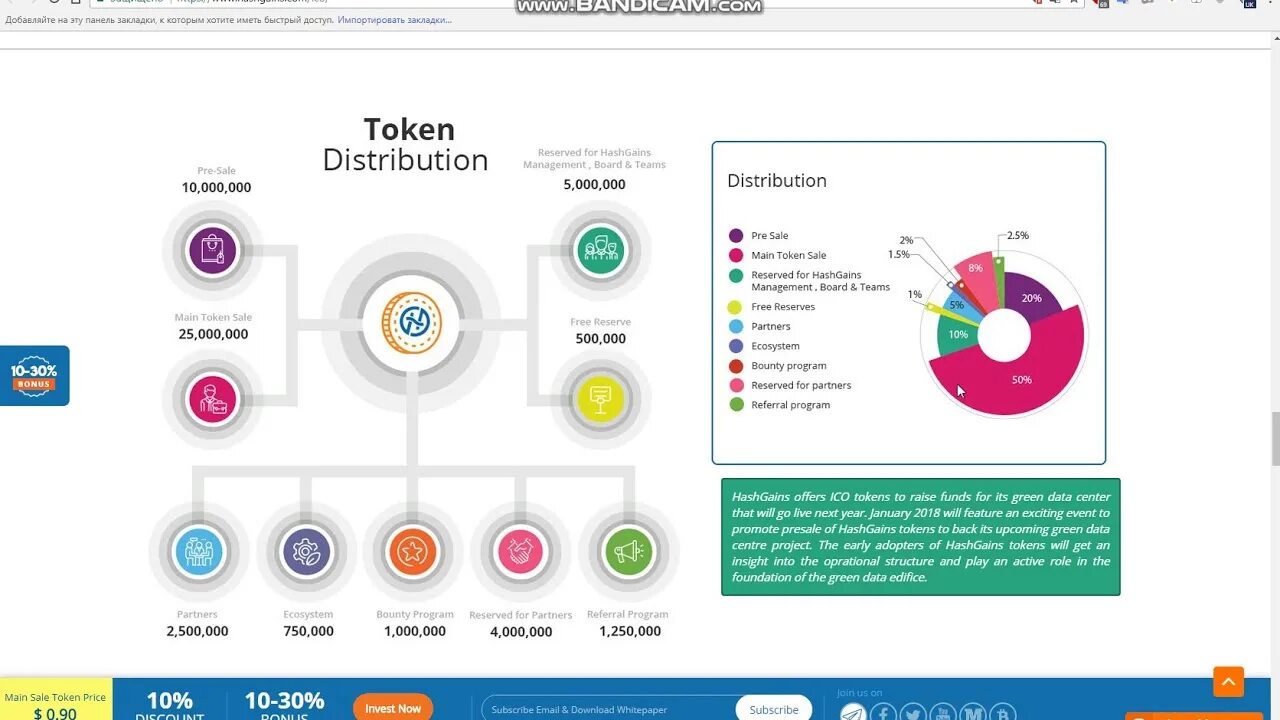Click the 10% DISCOUNT footer text

point(170,707)
